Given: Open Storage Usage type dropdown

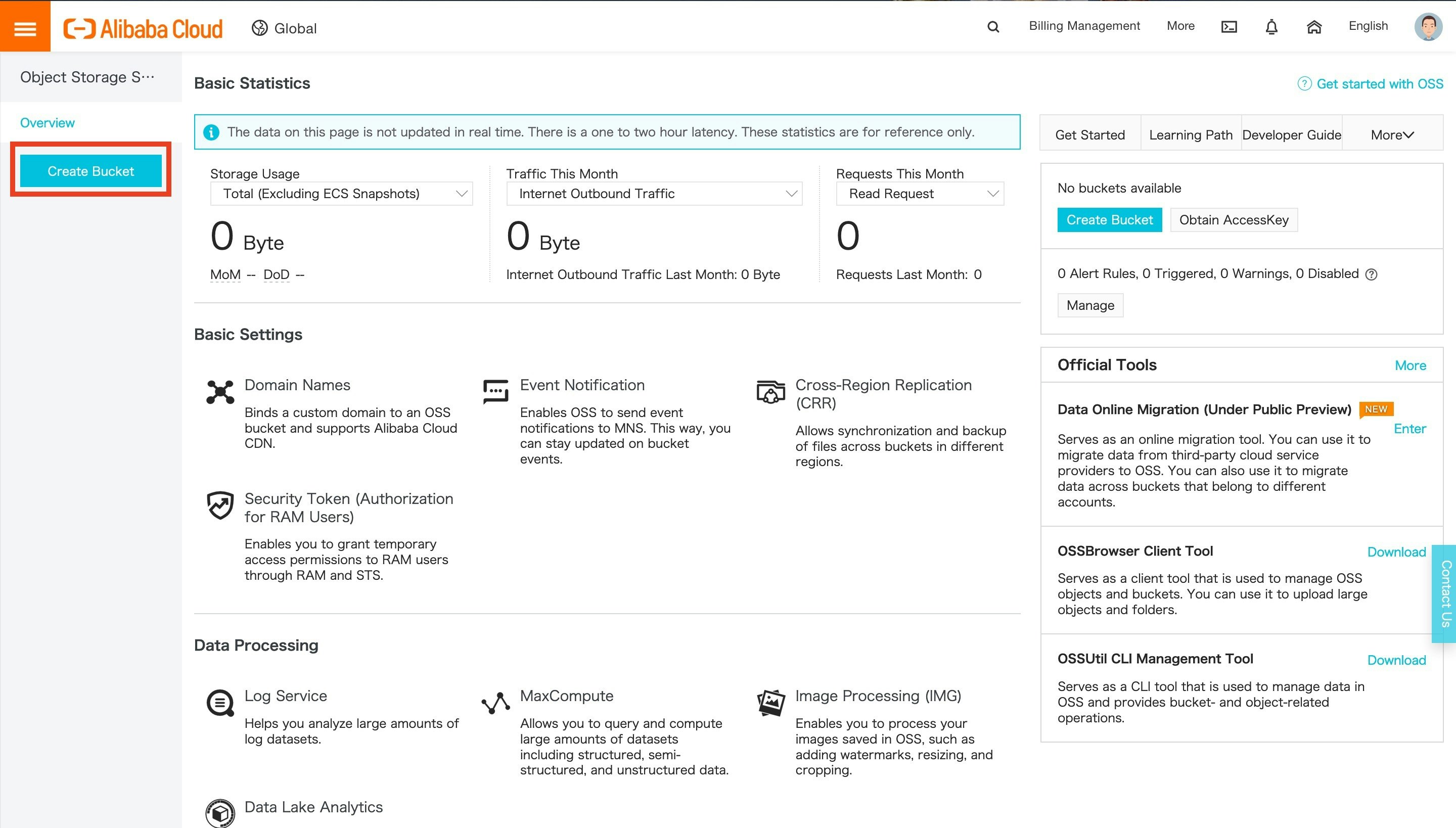Looking at the screenshot, I should pyautogui.click(x=341, y=194).
